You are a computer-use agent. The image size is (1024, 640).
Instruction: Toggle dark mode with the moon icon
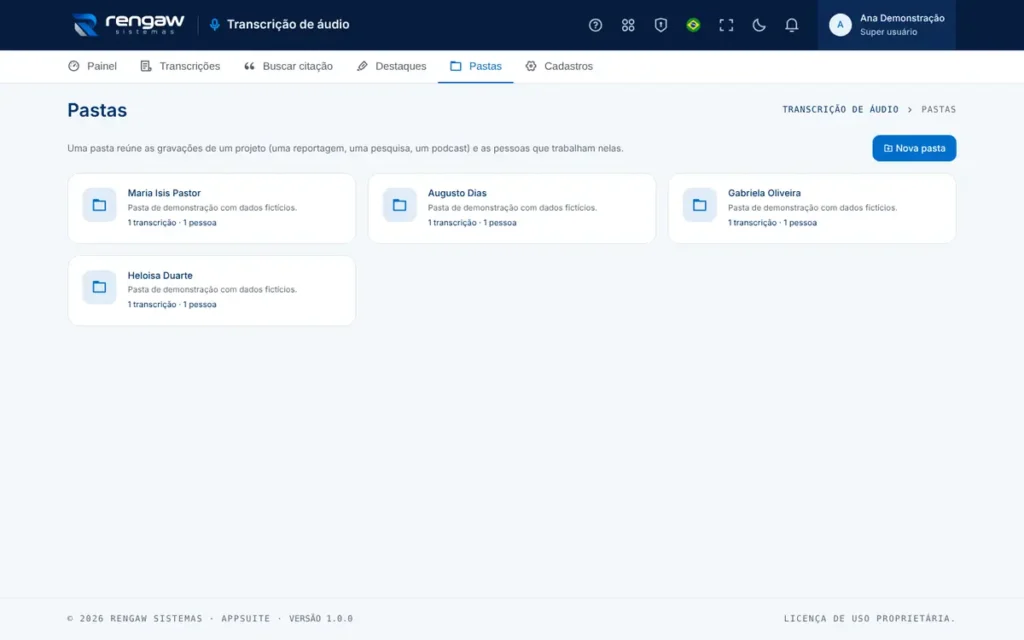pyautogui.click(x=758, y=25)
